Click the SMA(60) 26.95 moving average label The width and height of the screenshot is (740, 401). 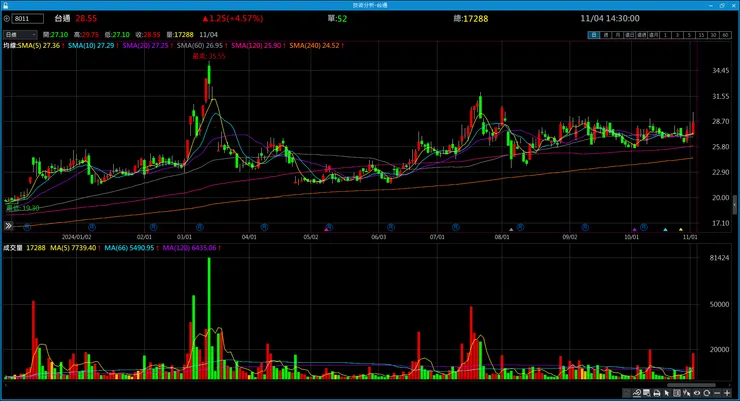point(202,45)
